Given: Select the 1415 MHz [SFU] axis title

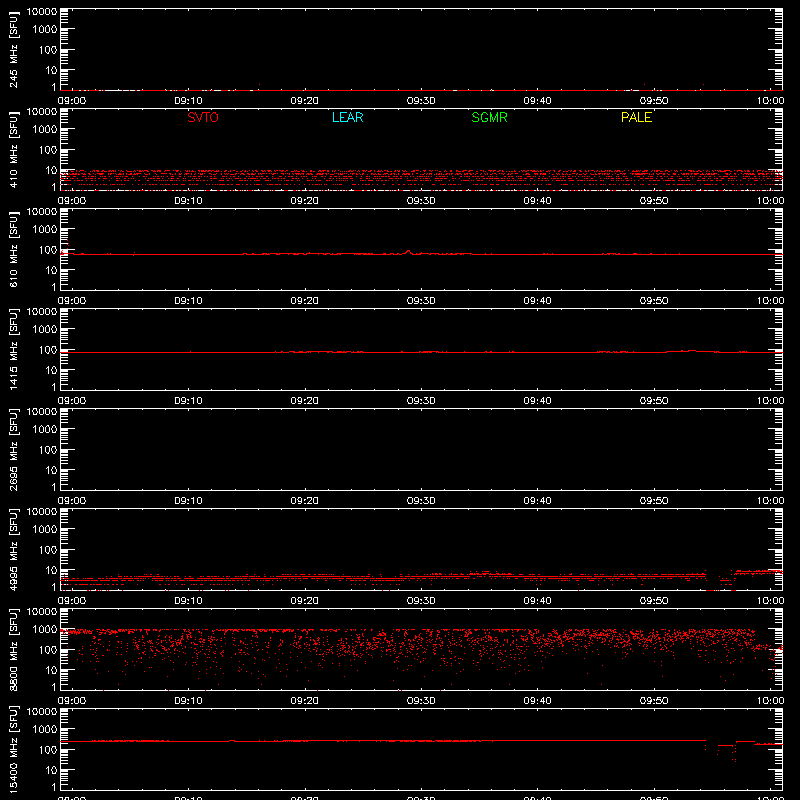Looking at the screenshot, I should (x=13, y=349).
